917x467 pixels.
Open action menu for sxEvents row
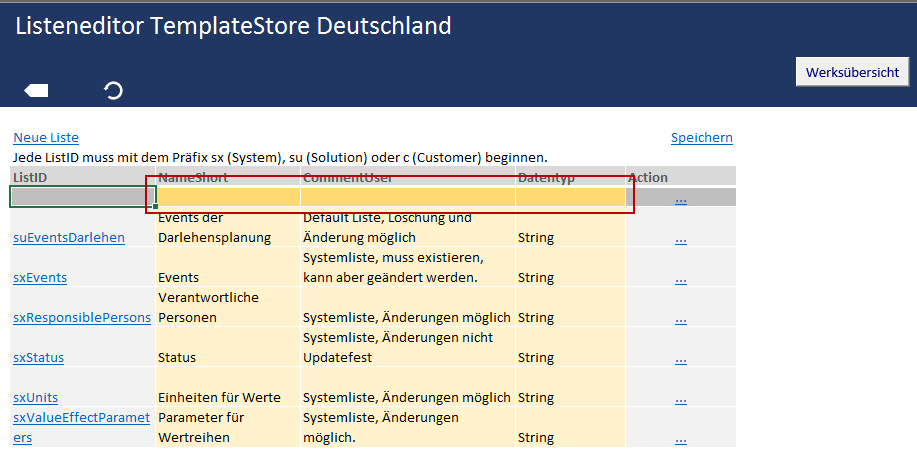(x=681, y=278)
